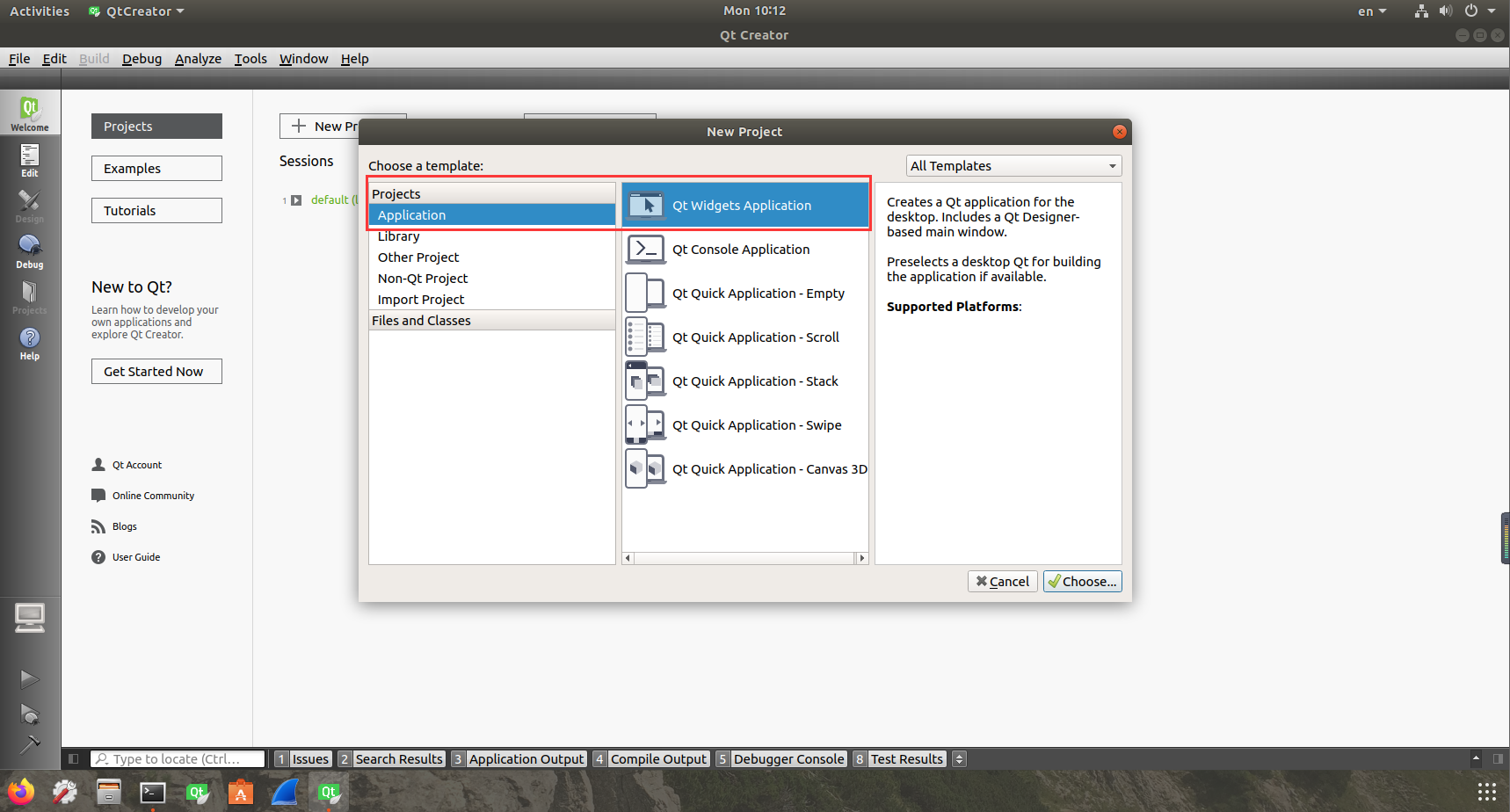Open the Search Results pane
This screenshot has height=812, width=1510.
point(391,759)
